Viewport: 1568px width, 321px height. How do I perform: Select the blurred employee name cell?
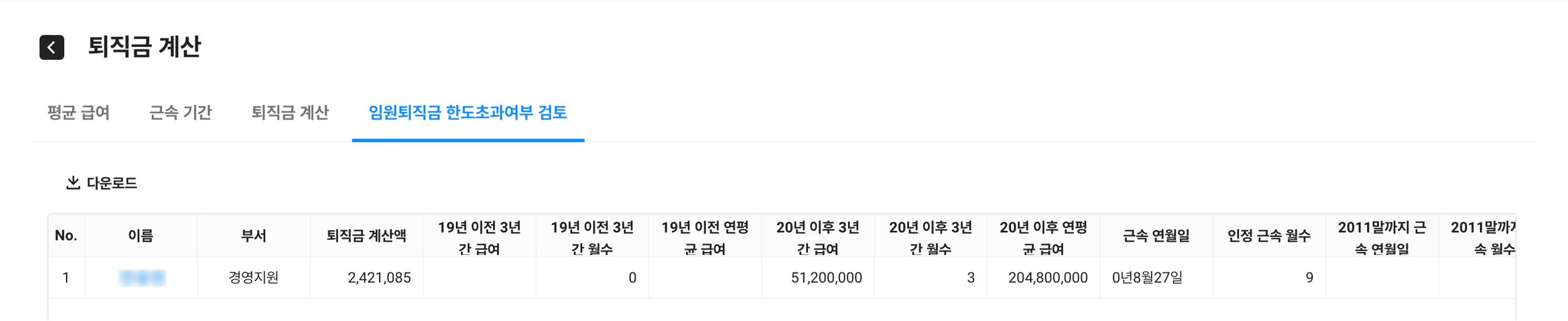click(142, 278)
